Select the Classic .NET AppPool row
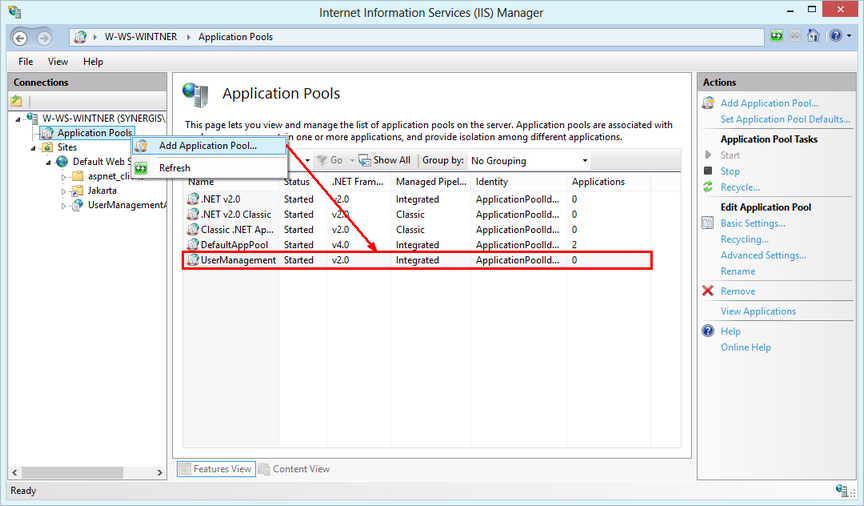 click(x=417, y=229)
